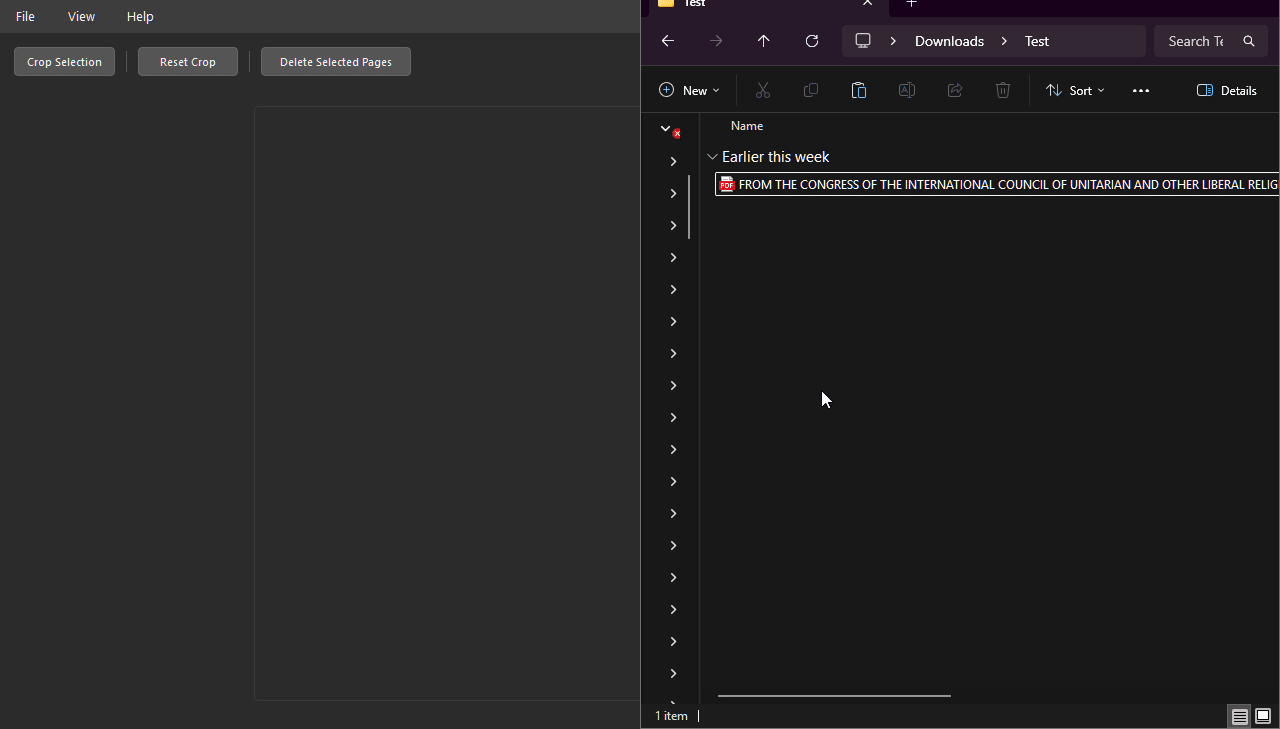Toggle the Details pane button

coord(1227,90)
